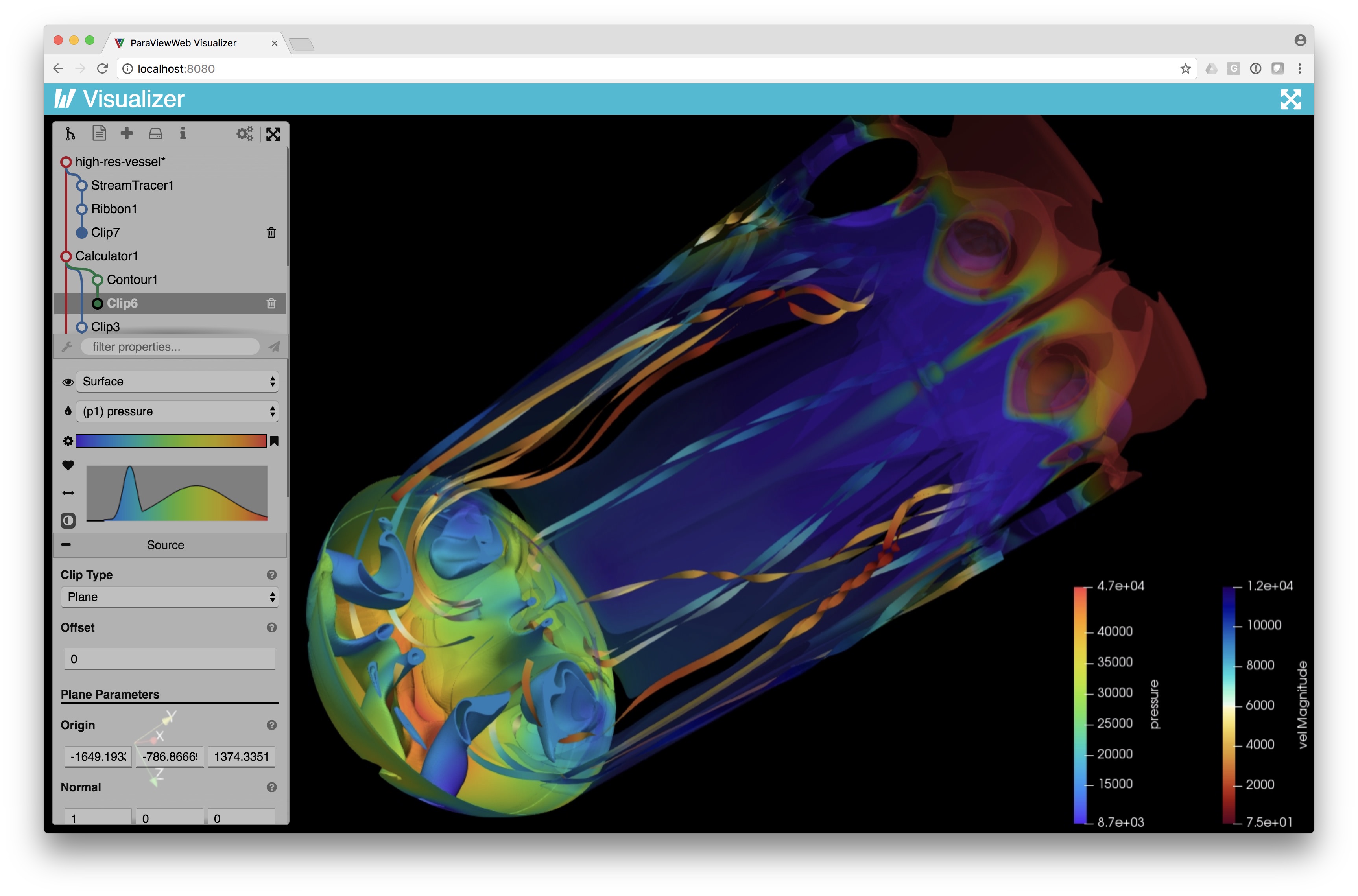The width and height of the screenshot is (1358, 896).
Task: Open the pipeline browser icon
Action: click(x=70, y=134)
